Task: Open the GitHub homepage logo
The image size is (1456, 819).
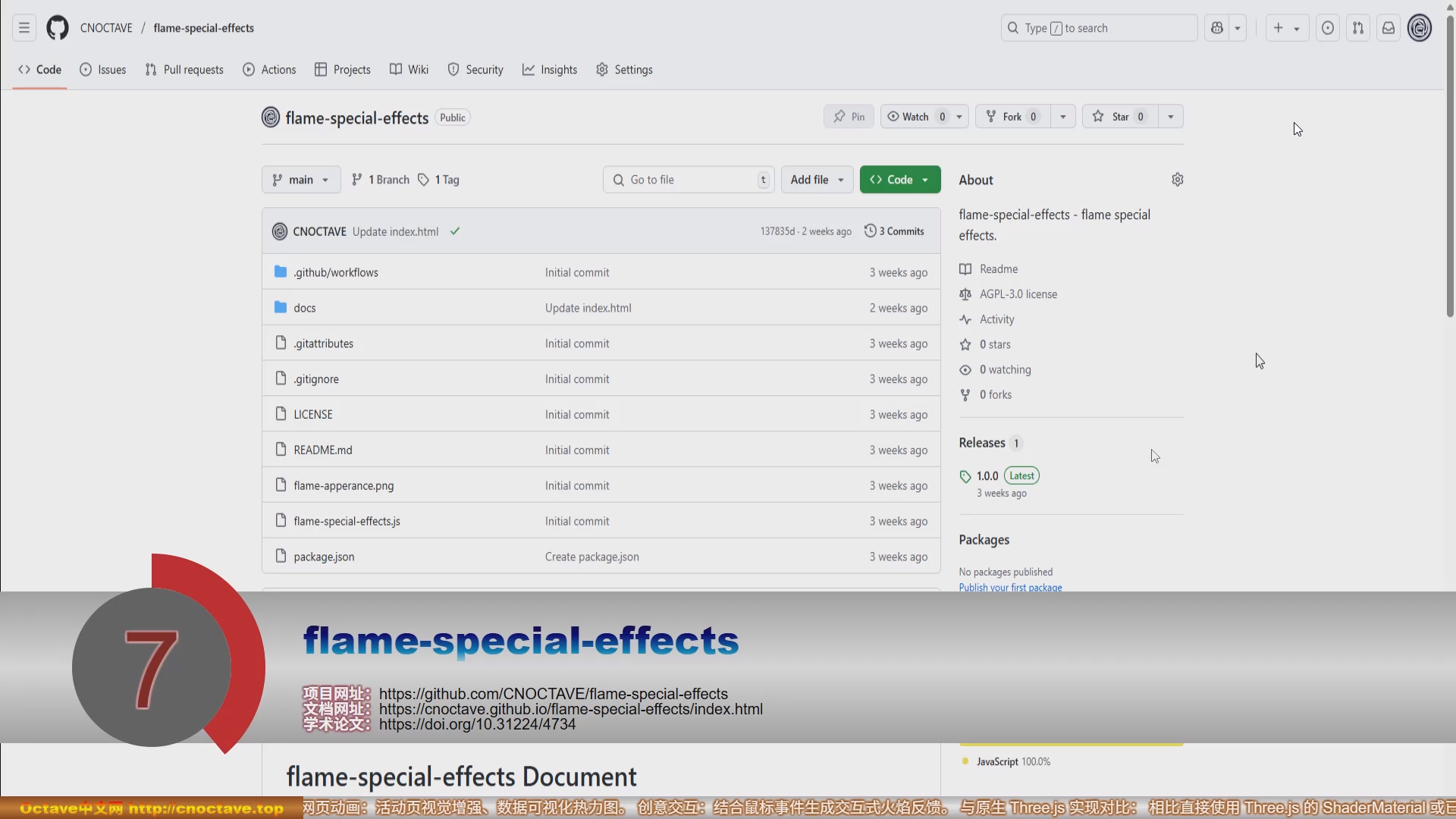Action: (58, 28)
